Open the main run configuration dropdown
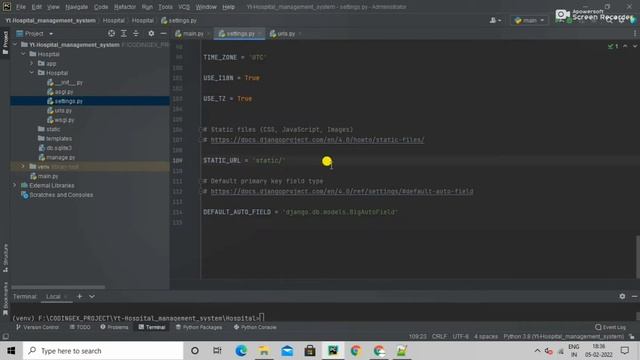The width and height of the screenshot is (640, 360). coord(529,20)
